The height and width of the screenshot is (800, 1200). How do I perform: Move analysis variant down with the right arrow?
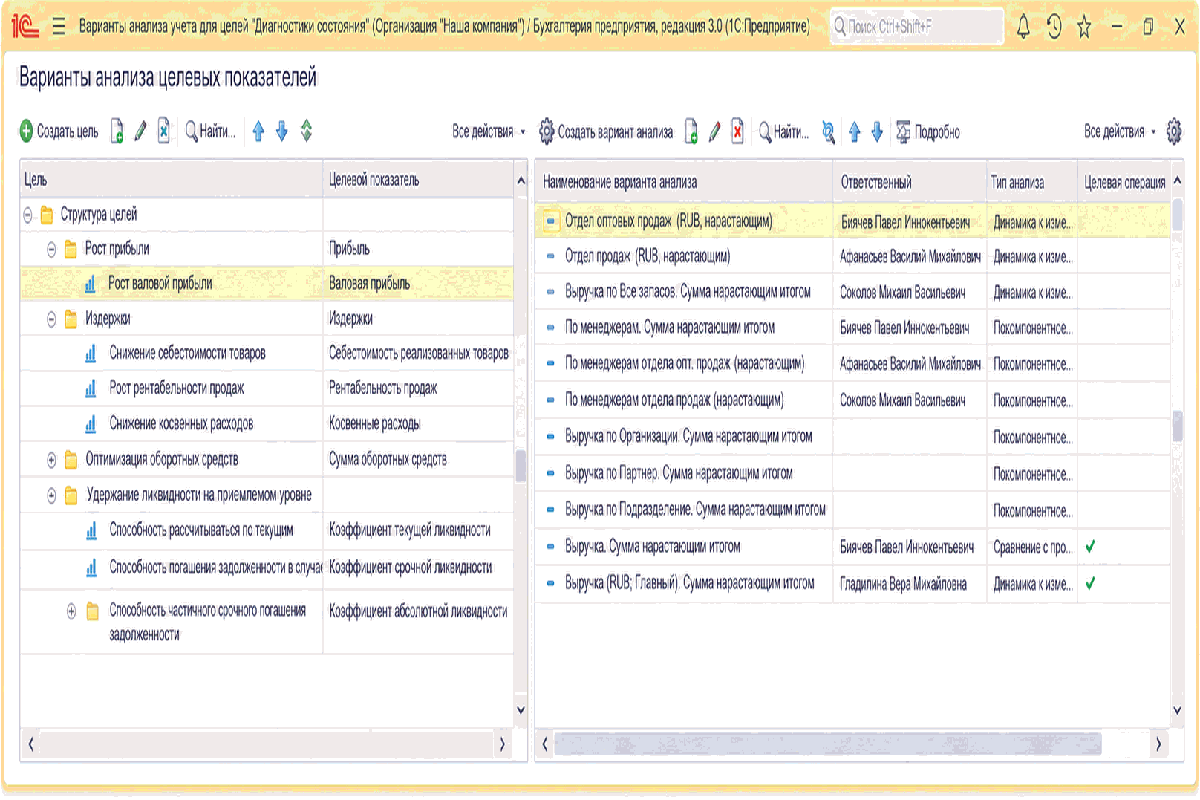click(x=877, y=131)
